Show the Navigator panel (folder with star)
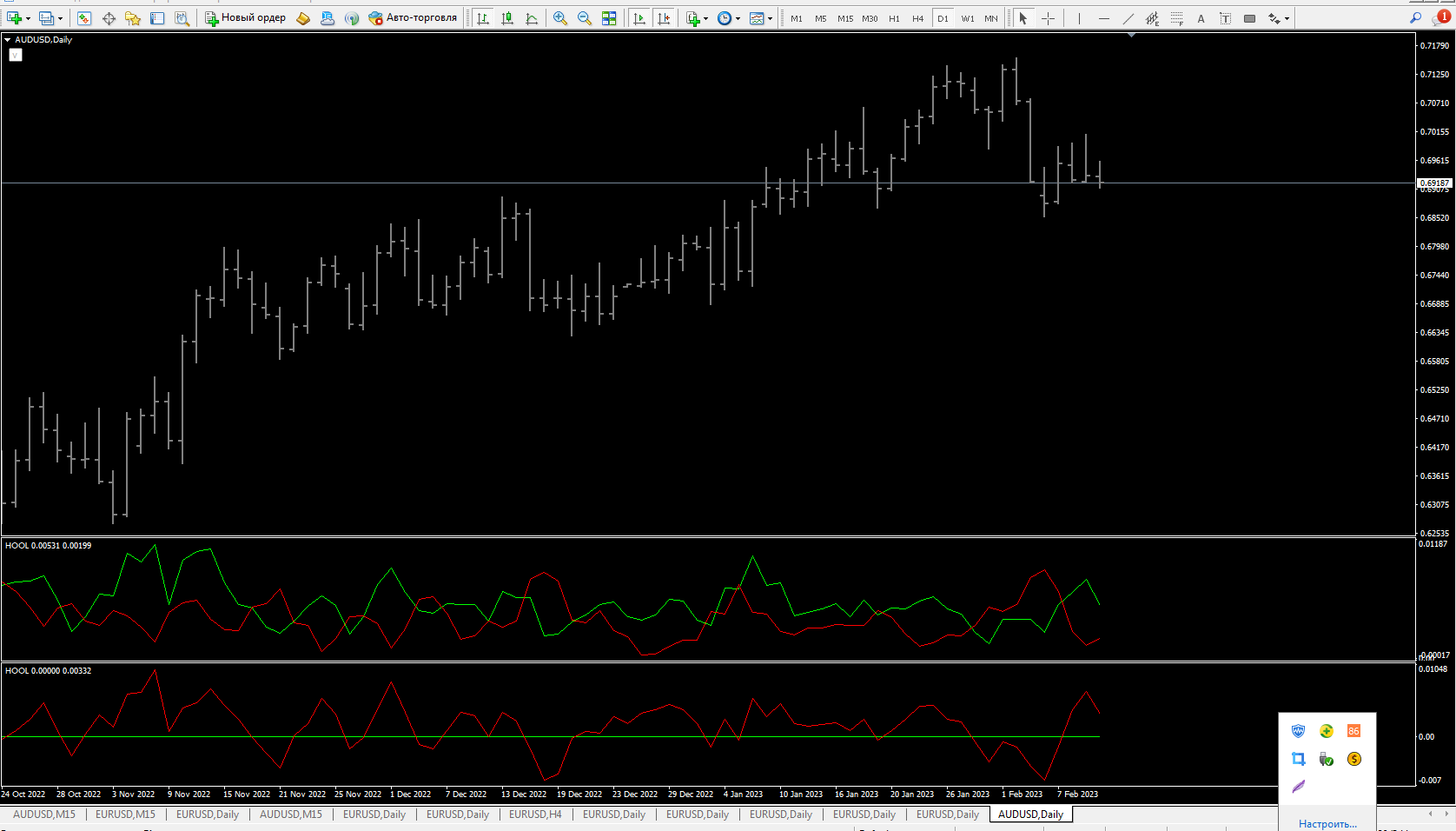Image resolution: width=1456 pixels, height=831 pixels. 133,18
